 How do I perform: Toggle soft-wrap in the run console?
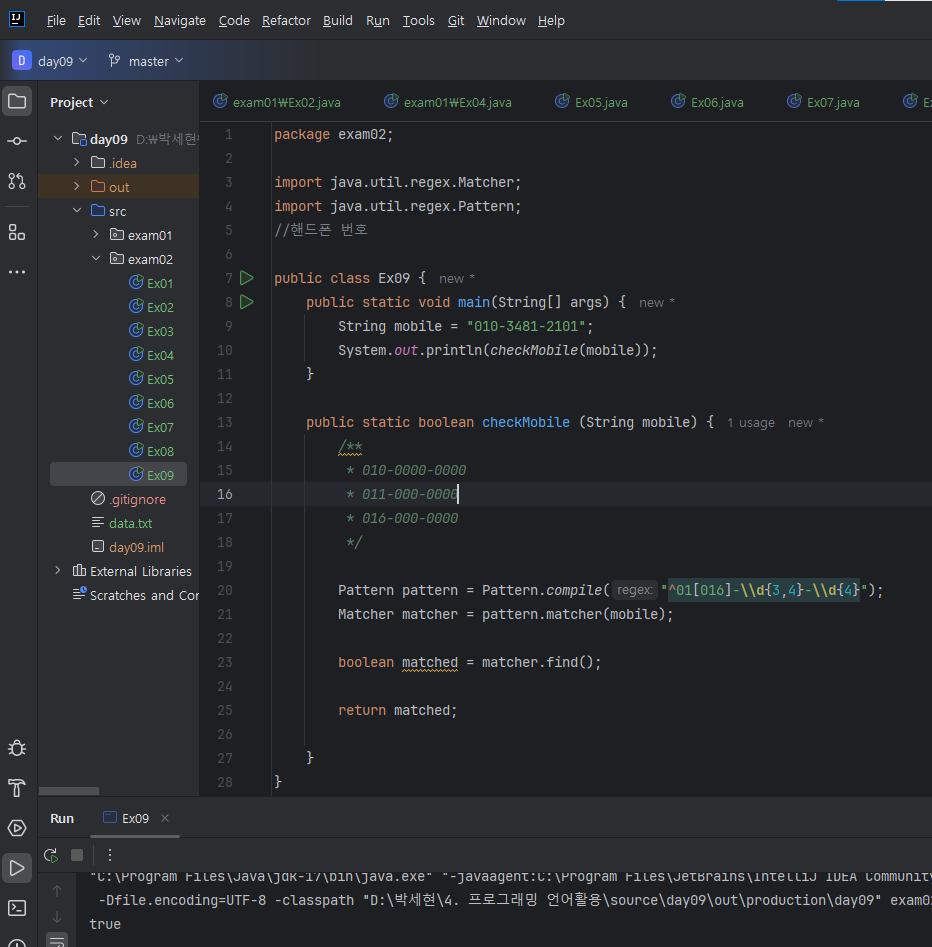point(57,941)
